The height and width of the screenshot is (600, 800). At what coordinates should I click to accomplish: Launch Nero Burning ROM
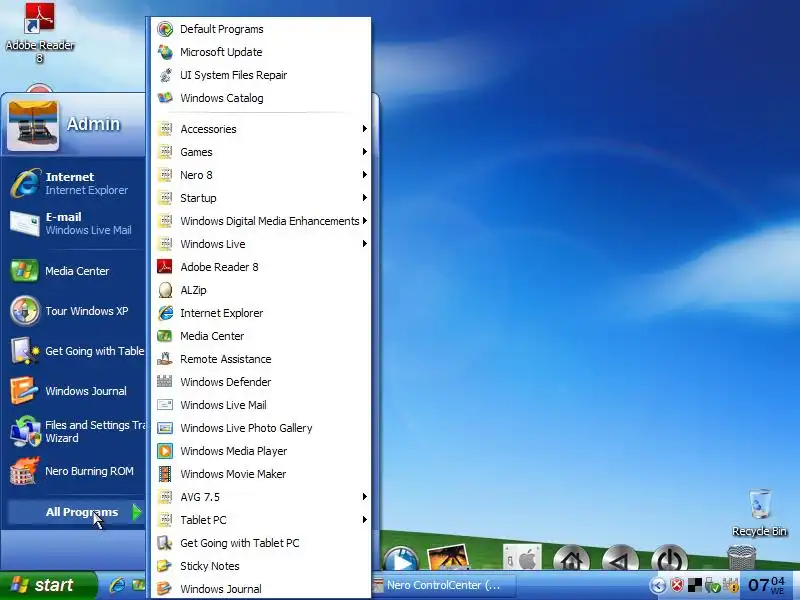pos(75,471)
